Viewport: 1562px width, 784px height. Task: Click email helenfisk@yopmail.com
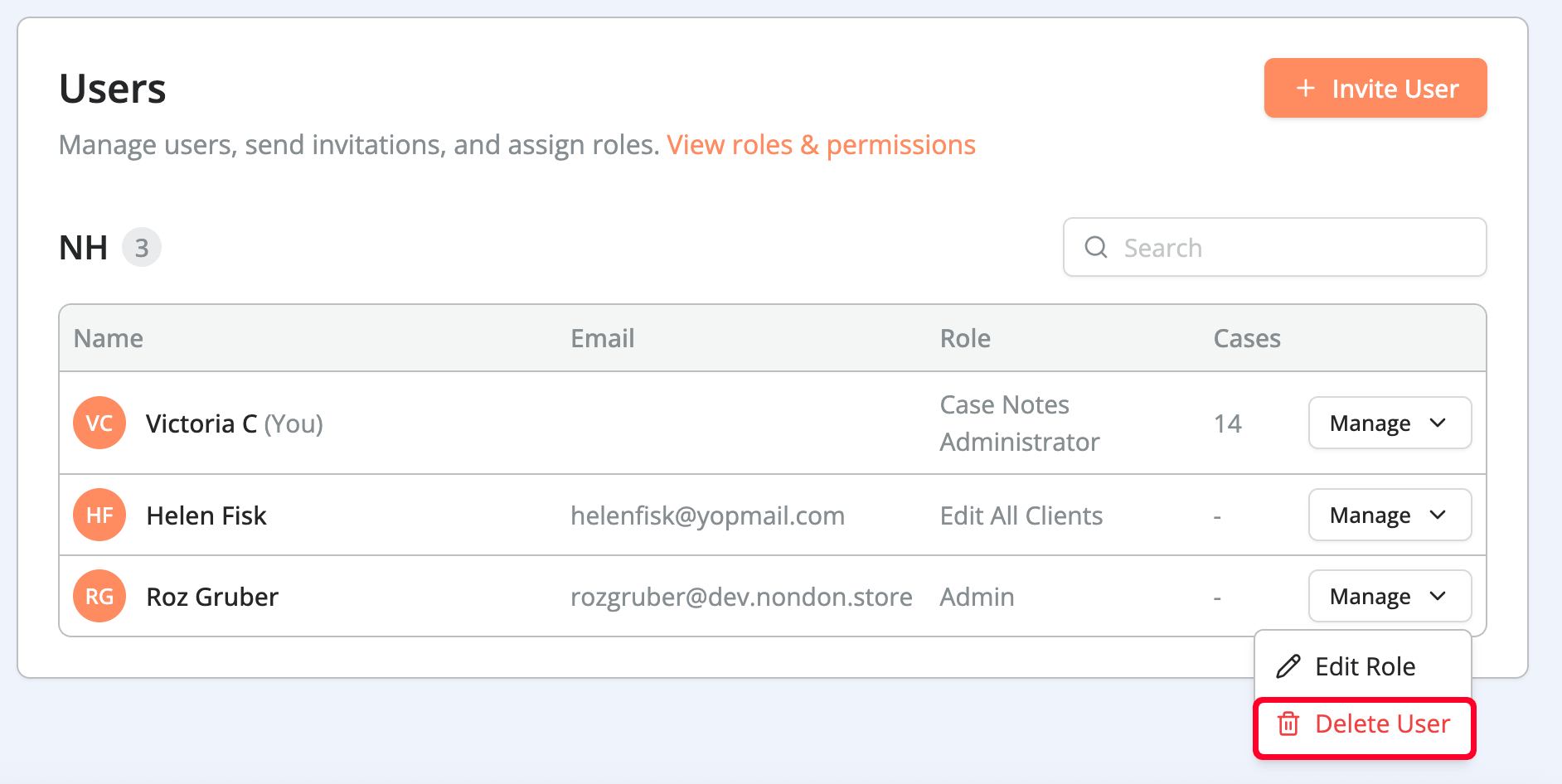point(707,515)
